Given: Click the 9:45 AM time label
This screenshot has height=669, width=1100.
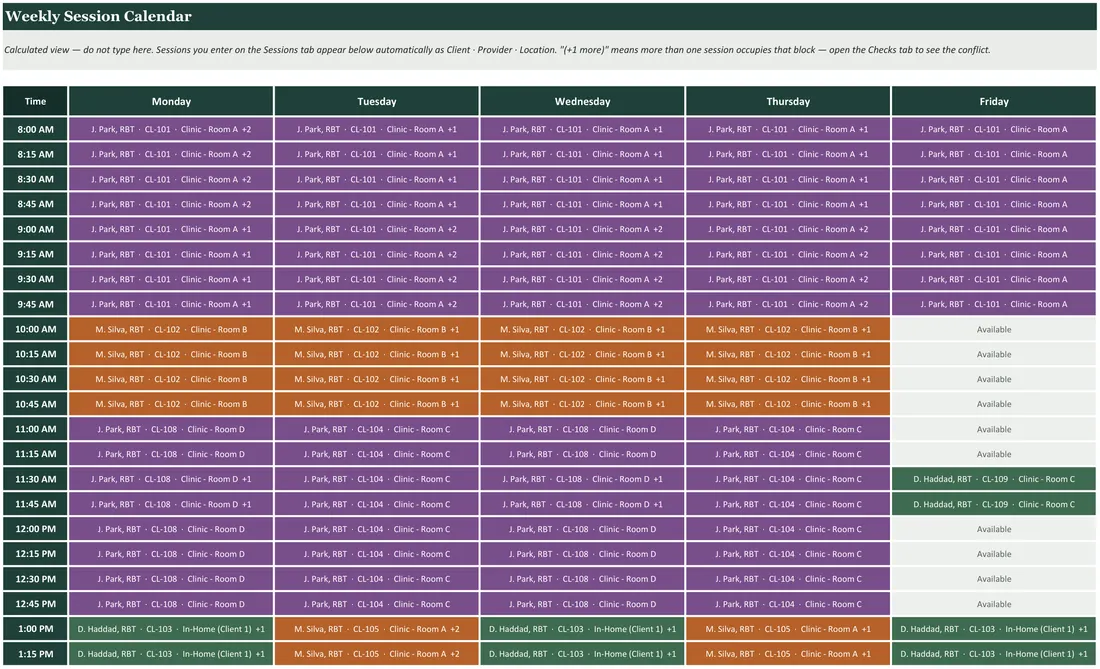Looking at the screenshot, I should point(35,304).
